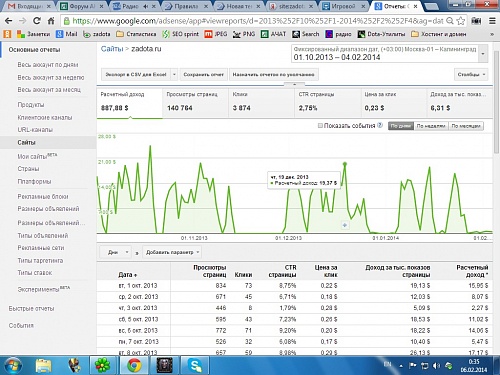
Task: Open the Столбцы columns dropdown
Action: tap(471, 74)
